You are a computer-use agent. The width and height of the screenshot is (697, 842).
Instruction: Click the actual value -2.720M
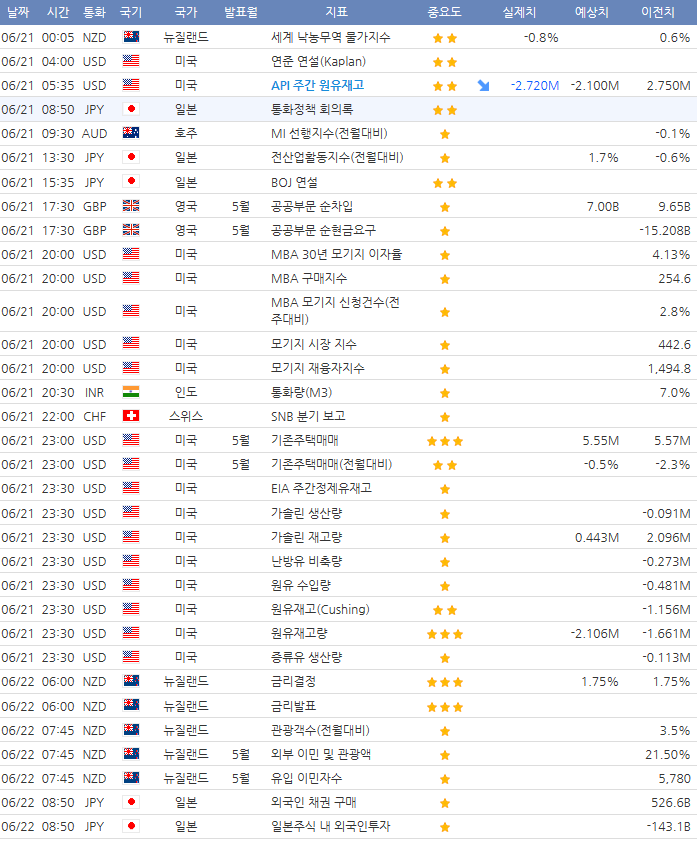[535, 86]
